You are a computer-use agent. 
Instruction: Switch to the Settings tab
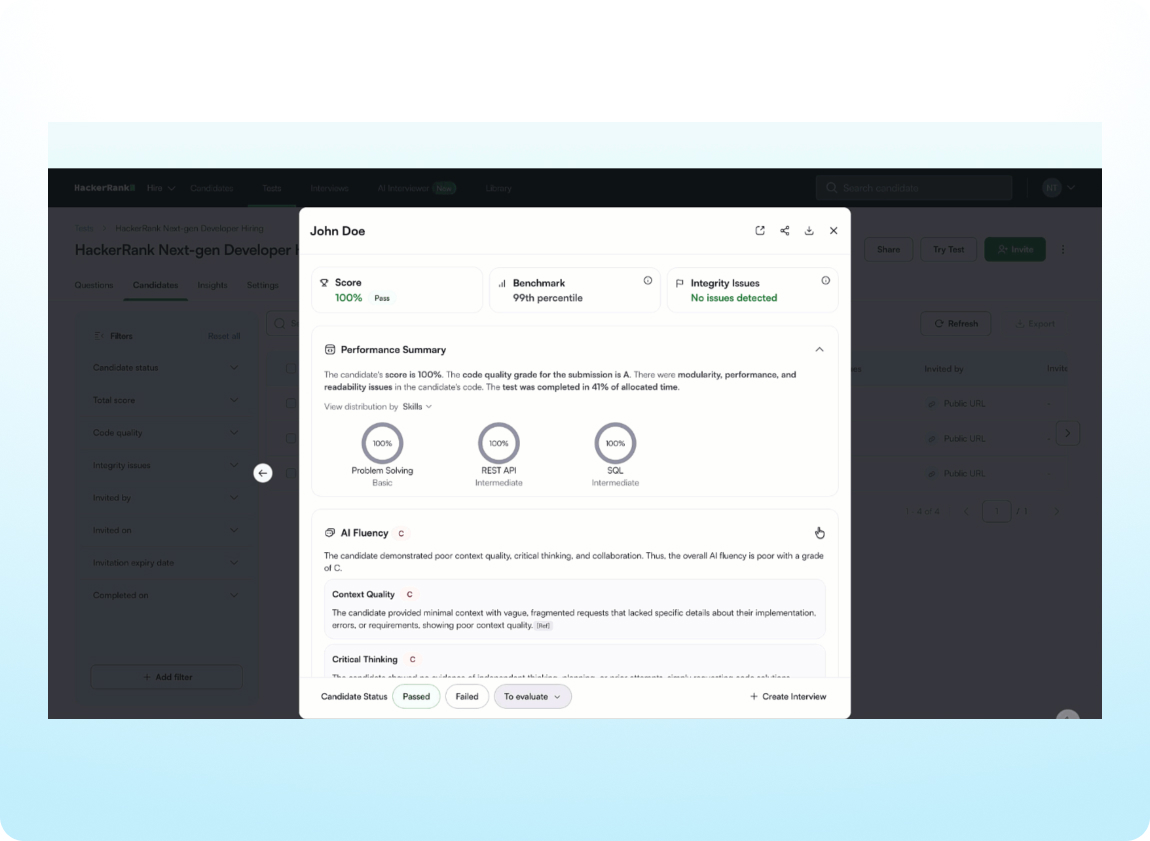[263, 285]
